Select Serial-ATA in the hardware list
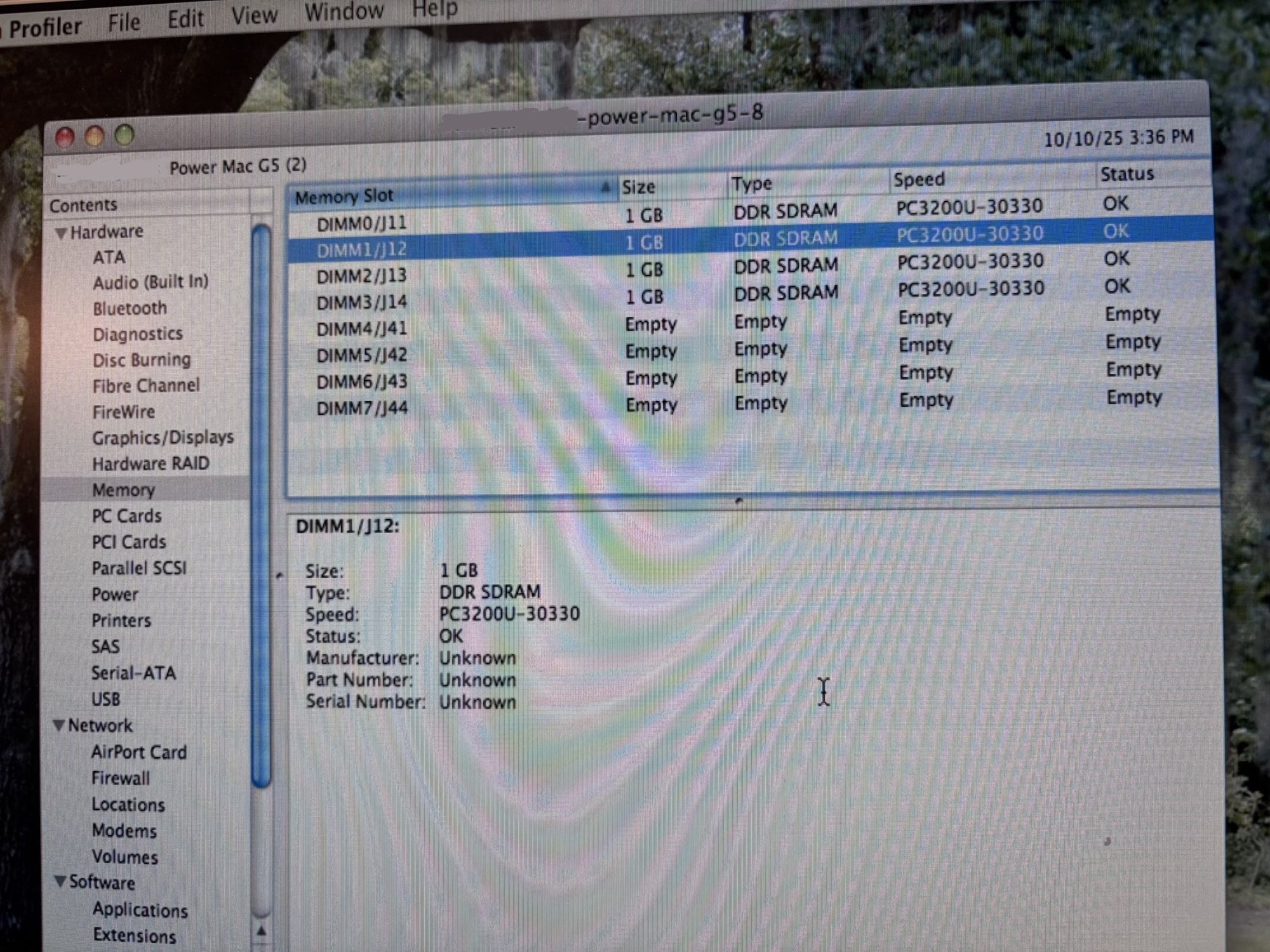Screen dimensions: 1270x952 click(x=133, y=673)
